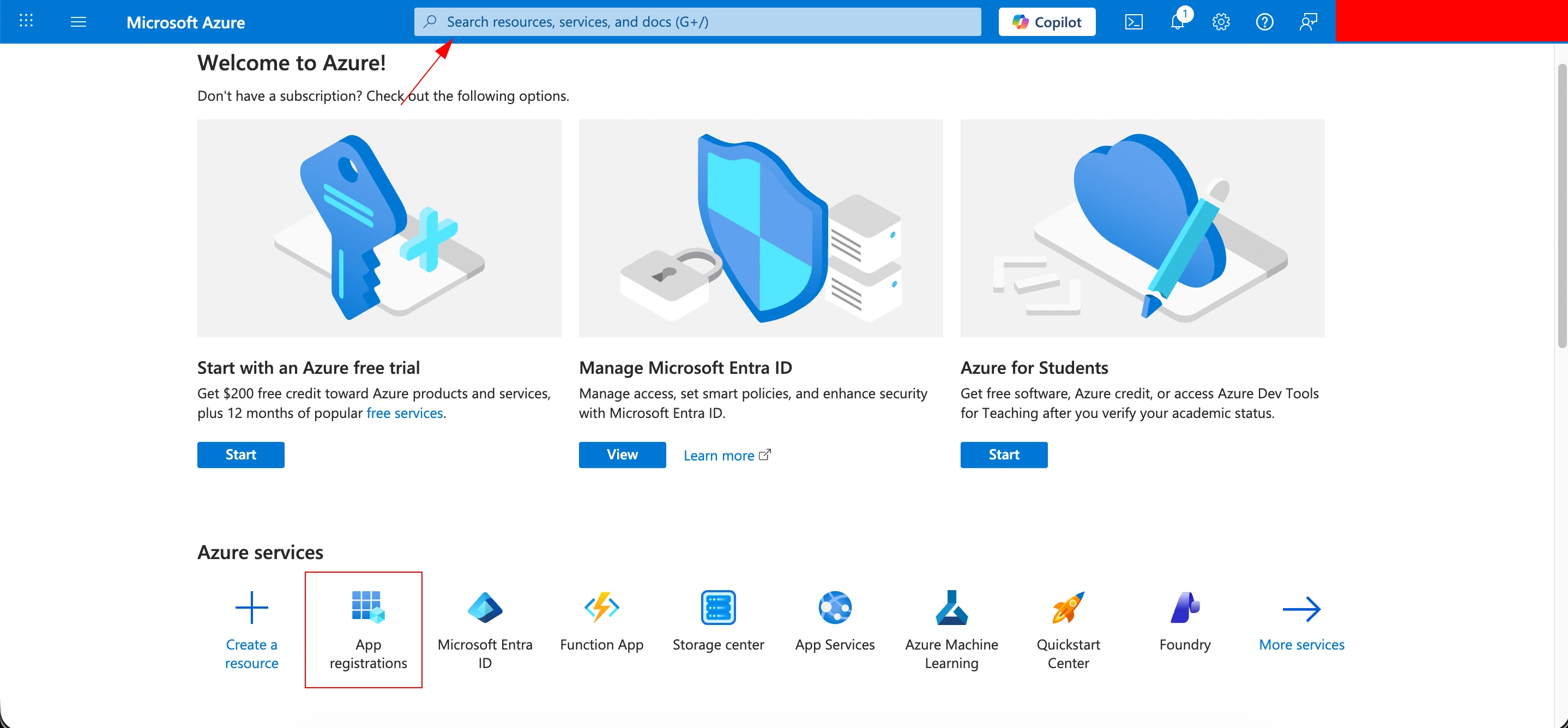
Task: Open the App registrations icon
Action: (x=368, y=608)
